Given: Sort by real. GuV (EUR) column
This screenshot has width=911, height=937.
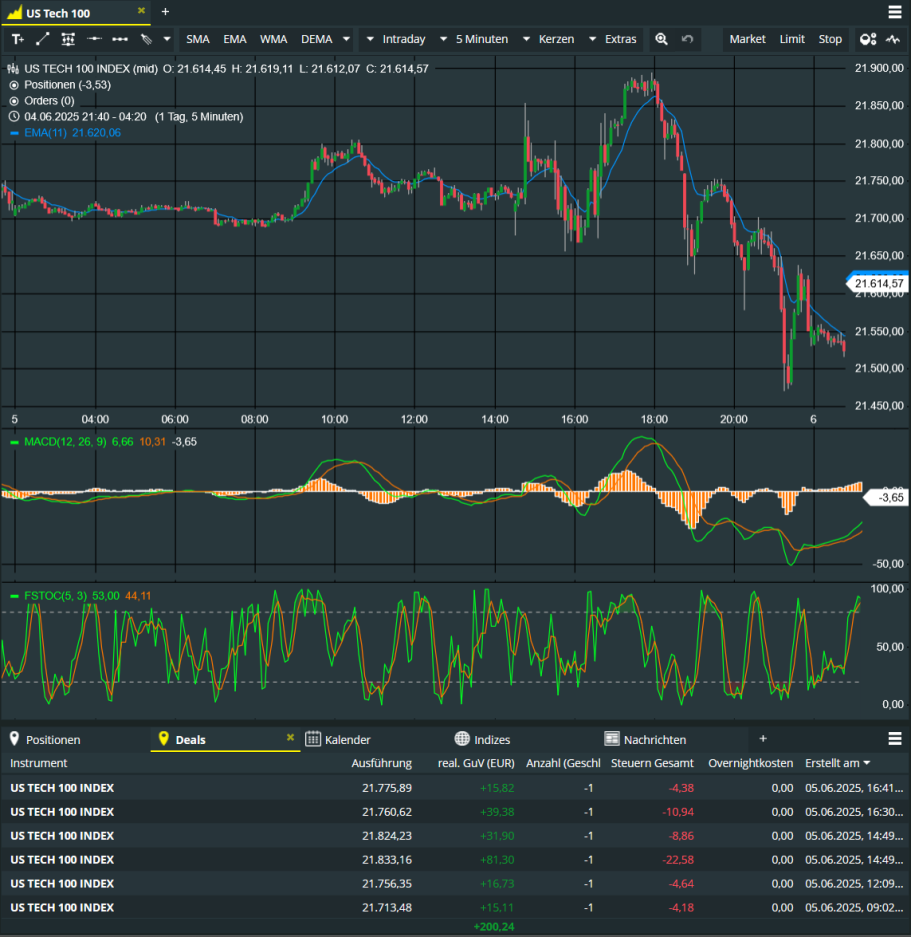Looking at the screenshot, I should coord(476,763).
